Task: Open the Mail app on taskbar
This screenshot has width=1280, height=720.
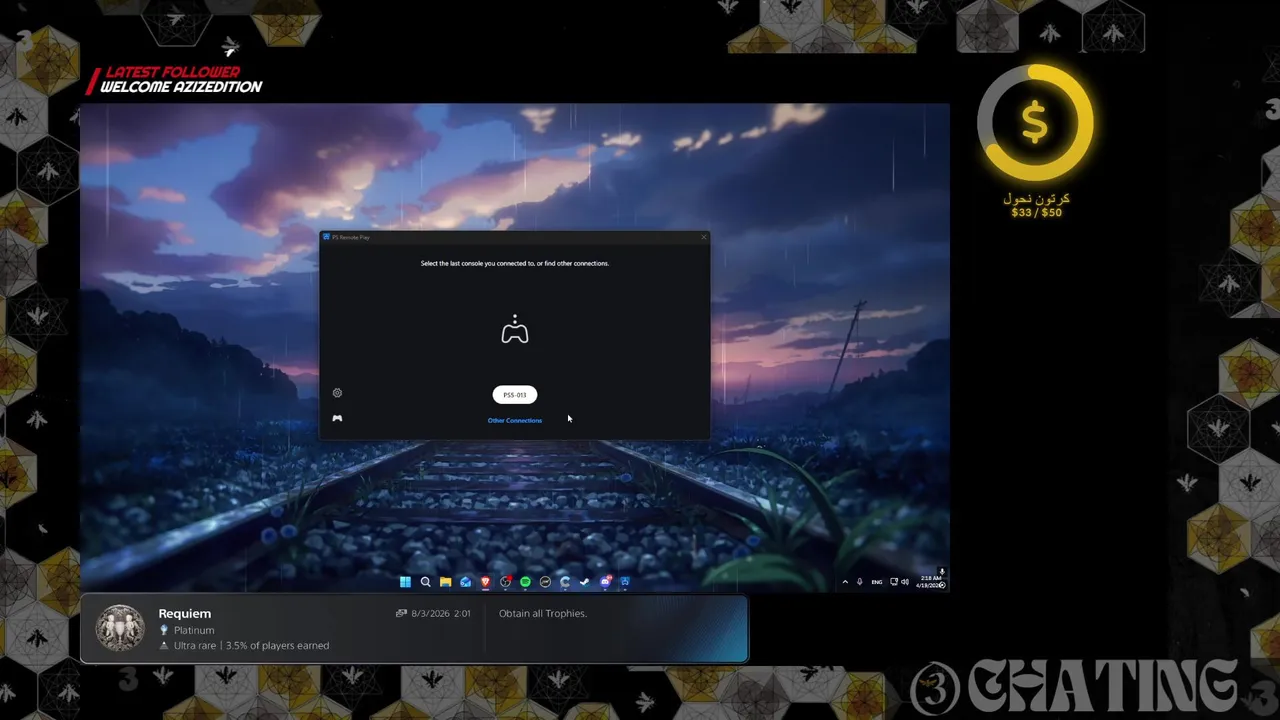Action: pyautogui.click(x=465, y=582)
